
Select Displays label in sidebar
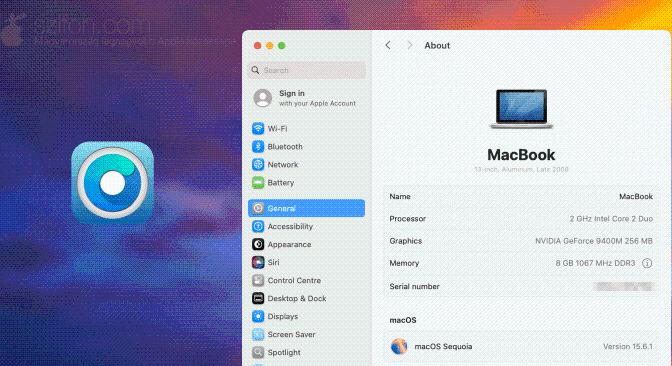[283, 316]
